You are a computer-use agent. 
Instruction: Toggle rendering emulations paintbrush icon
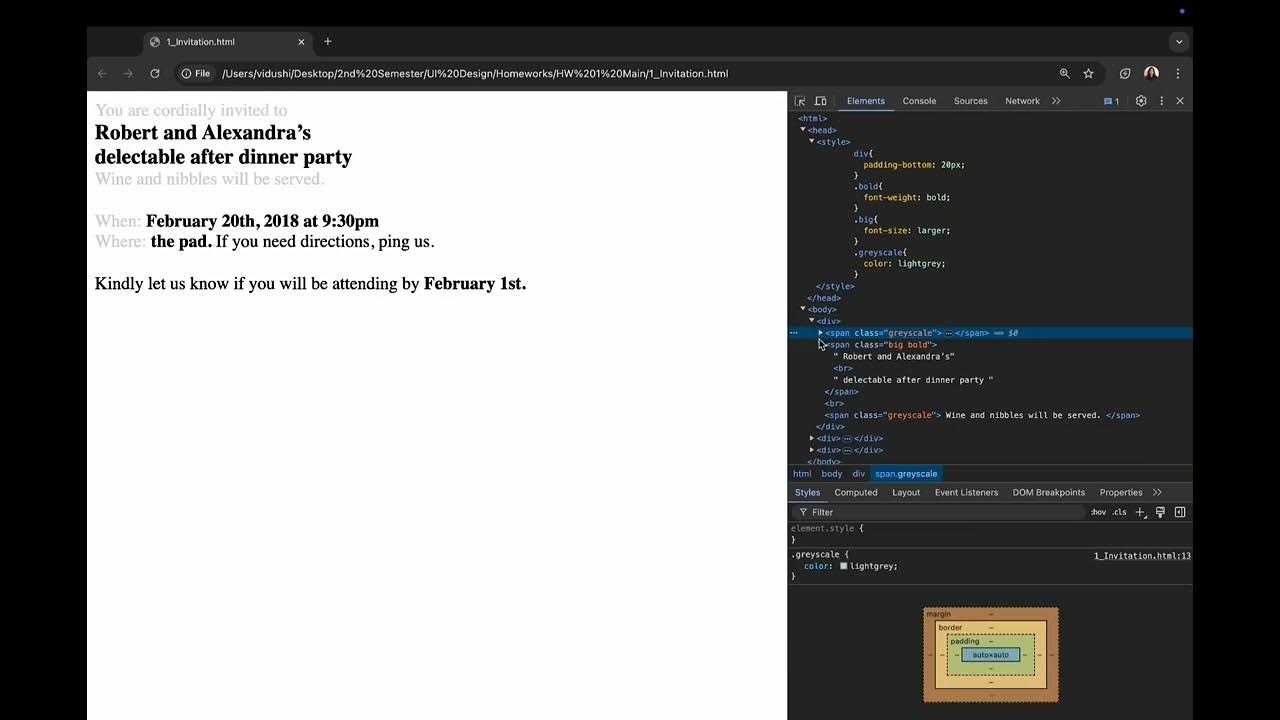tap(1160, 512)
